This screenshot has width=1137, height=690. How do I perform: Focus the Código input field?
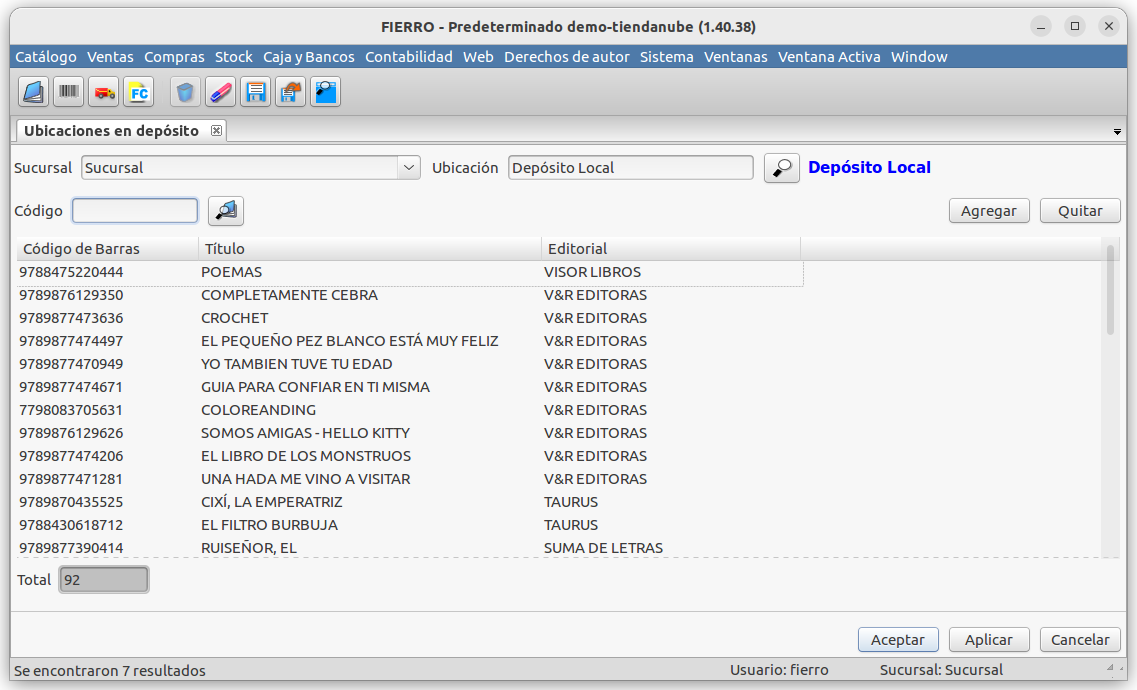pos(135,211)
